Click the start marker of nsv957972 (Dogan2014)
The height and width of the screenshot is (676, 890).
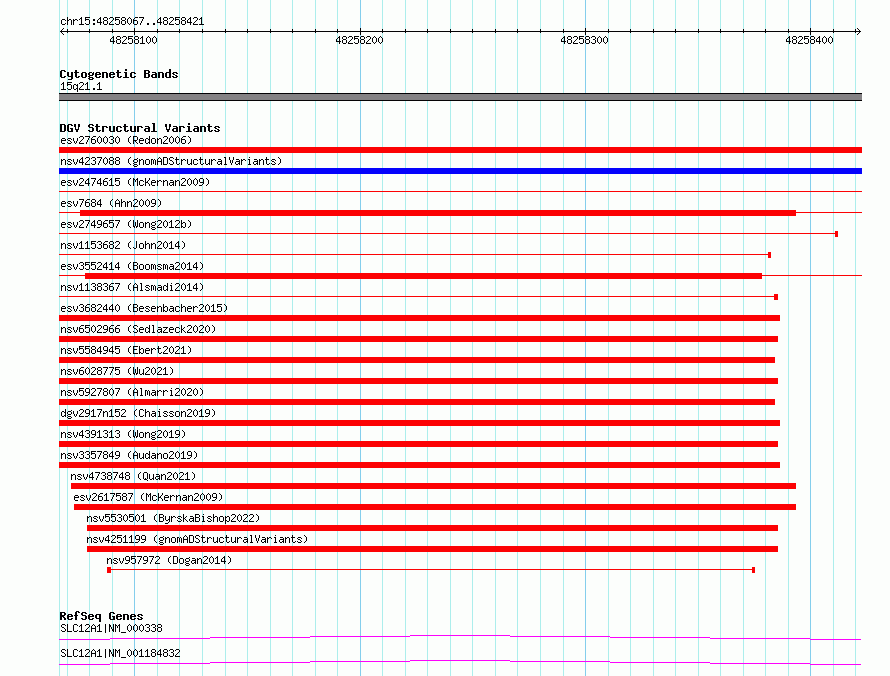click(x=109, y=570)
